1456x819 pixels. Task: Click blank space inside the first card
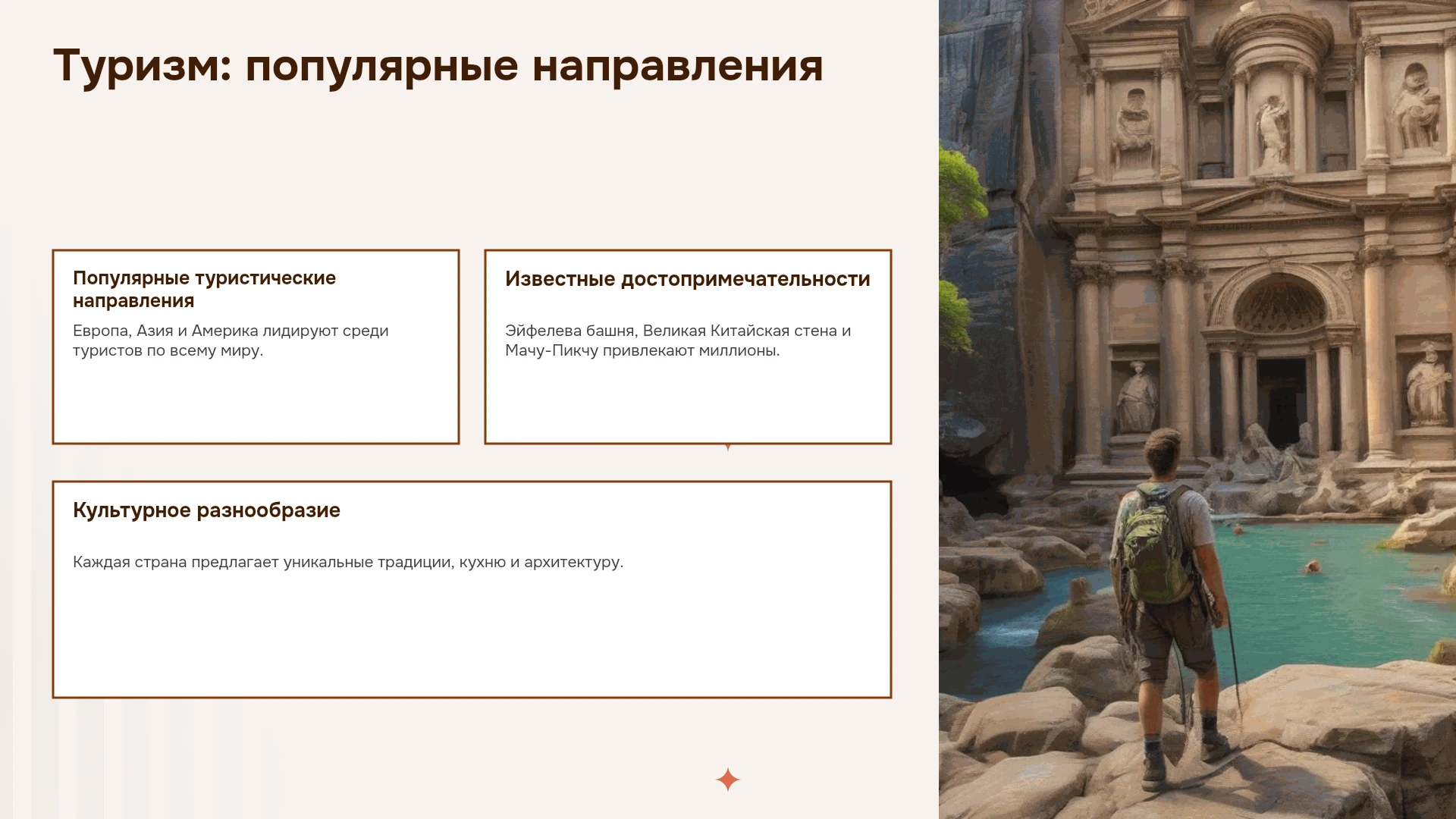tap(256, 402)
